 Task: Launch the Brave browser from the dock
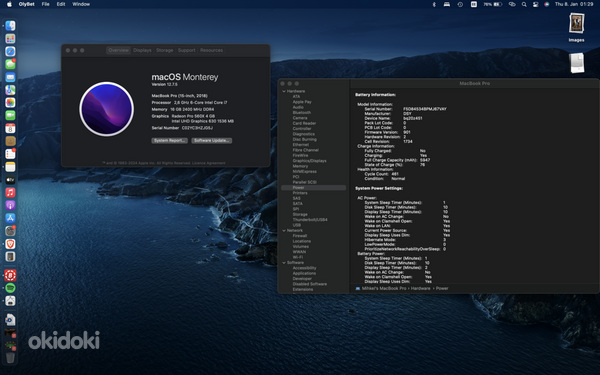coord(10,244)
